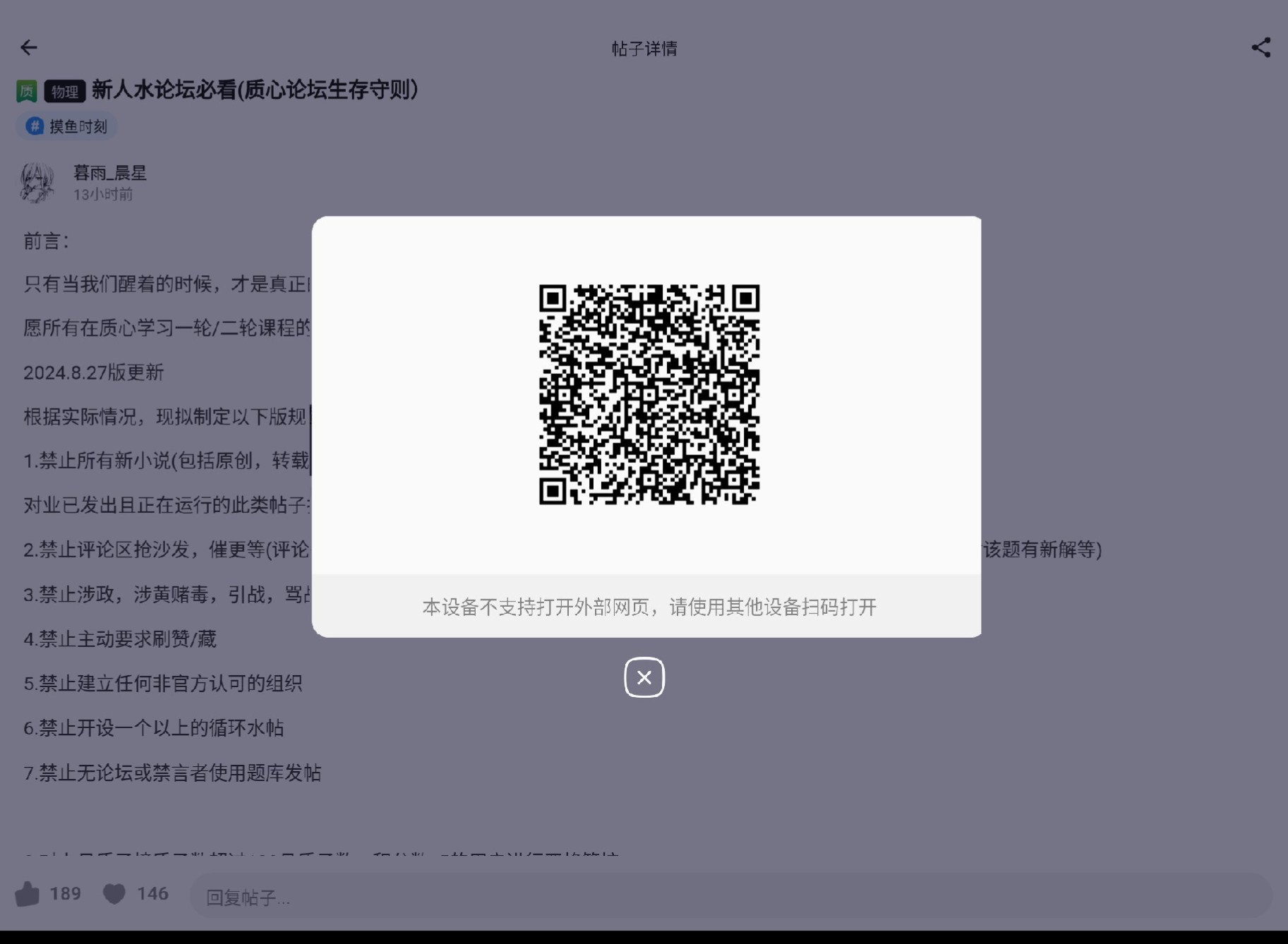Click the 帖子详情 page title
This screenshot has height=944, width=1288.
point(644,48)
